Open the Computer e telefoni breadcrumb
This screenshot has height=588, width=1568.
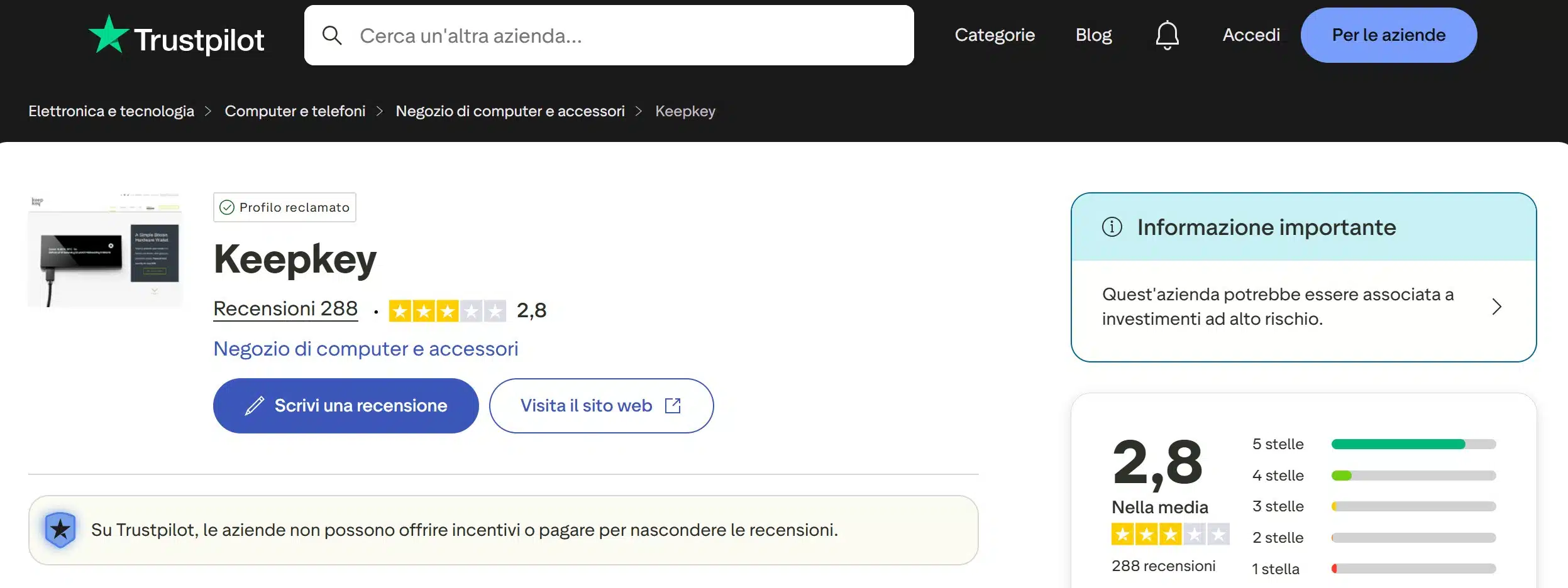coord(295,111)
